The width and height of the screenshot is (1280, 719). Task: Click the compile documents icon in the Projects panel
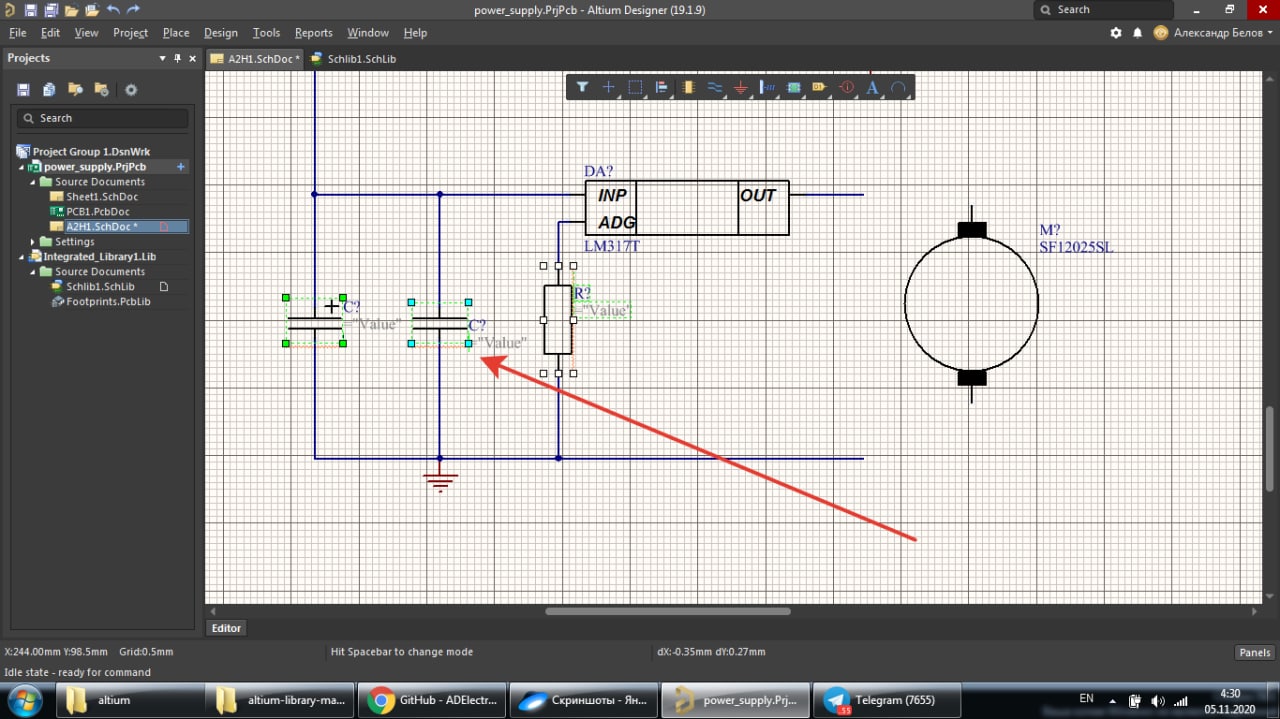[49, 90]
